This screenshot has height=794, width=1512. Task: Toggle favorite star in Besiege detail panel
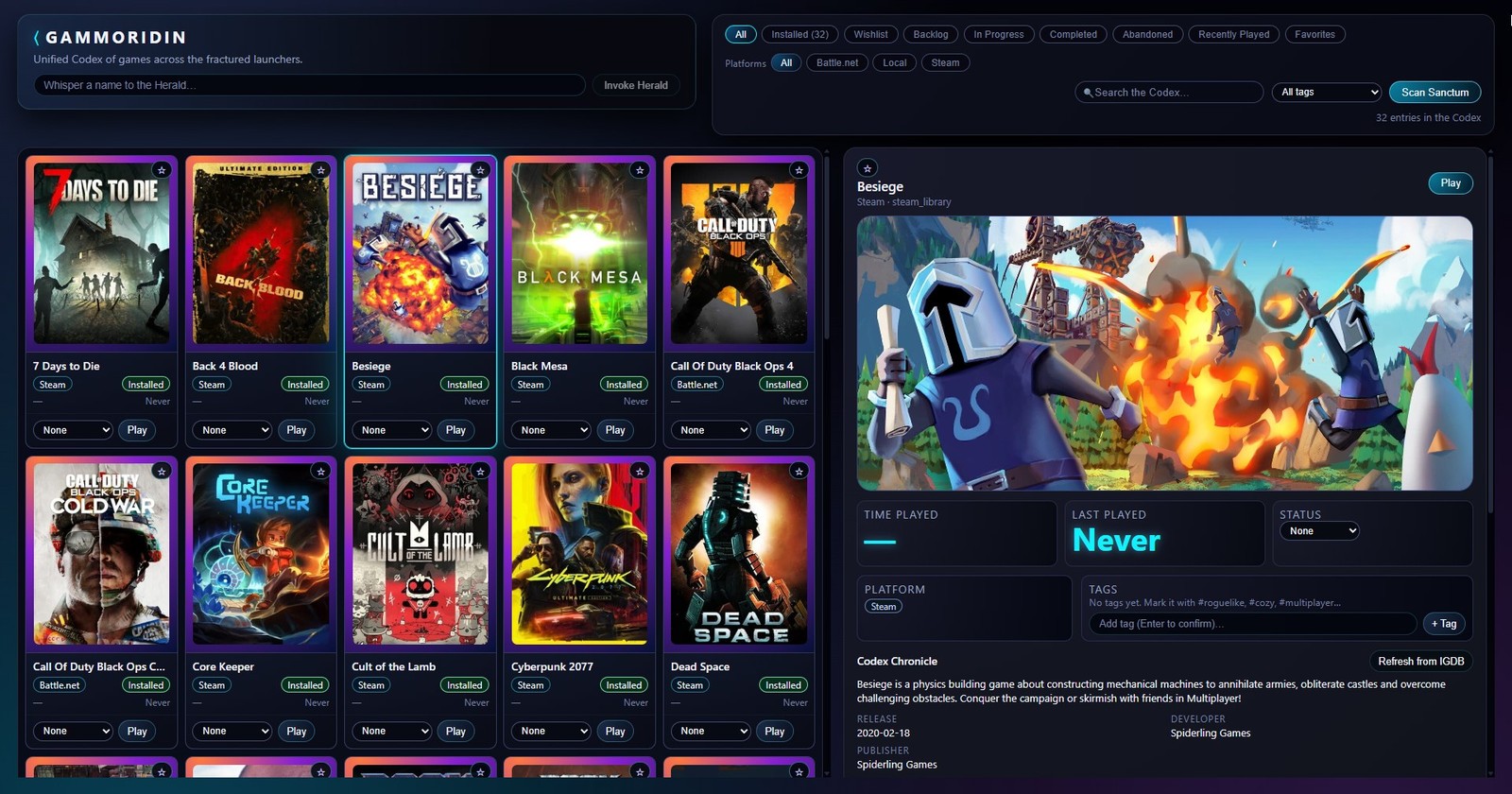(x=868, y=167)
